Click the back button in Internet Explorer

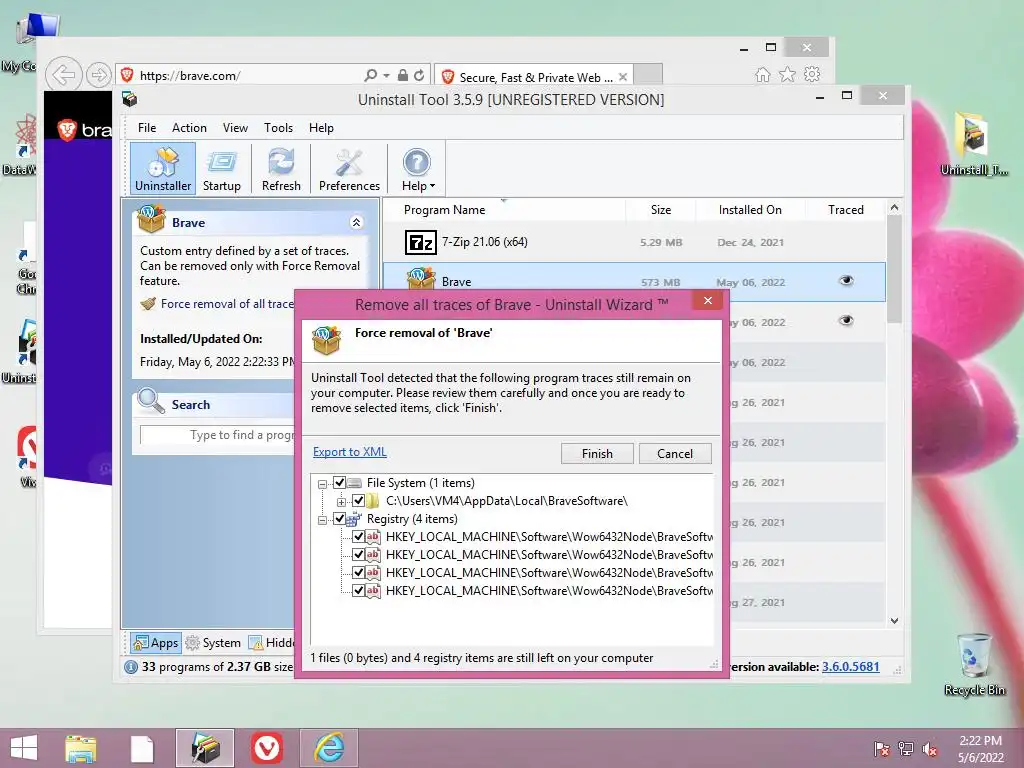tap(63, 74)
